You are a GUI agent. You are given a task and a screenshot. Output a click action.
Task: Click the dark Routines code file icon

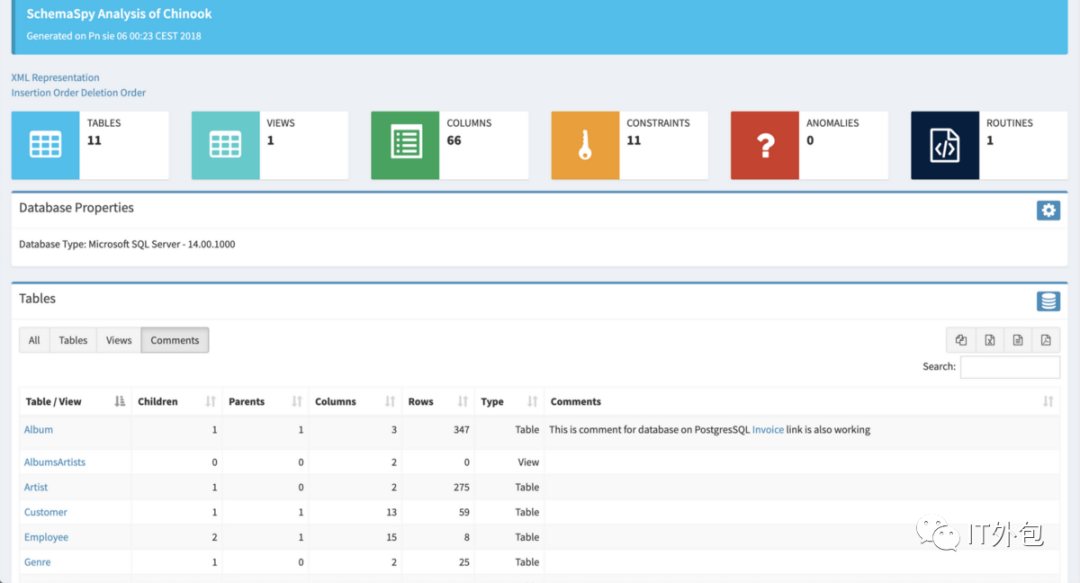click(x=945, y=145)
